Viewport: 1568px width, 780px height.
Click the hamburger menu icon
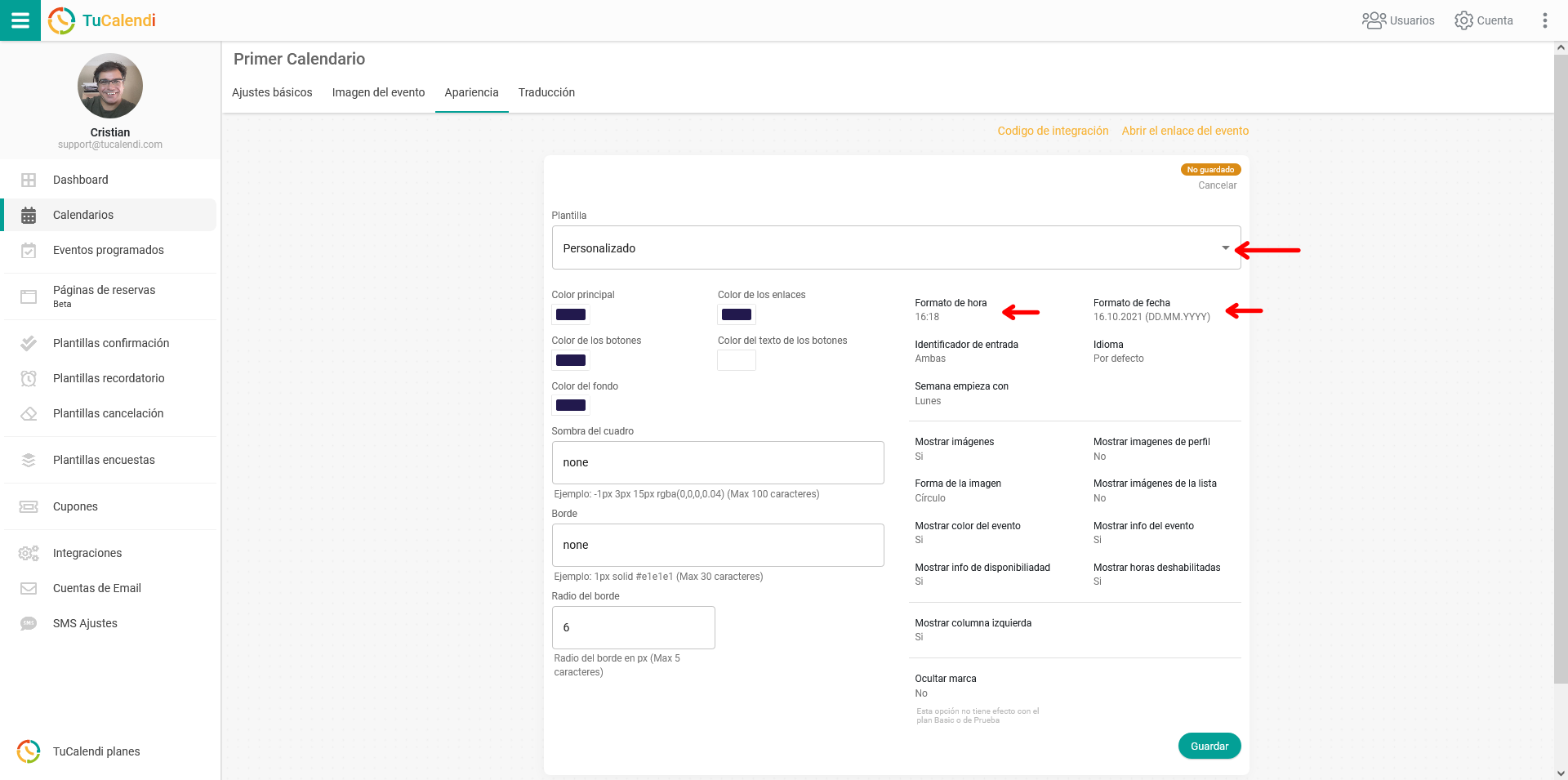(20, 20)
